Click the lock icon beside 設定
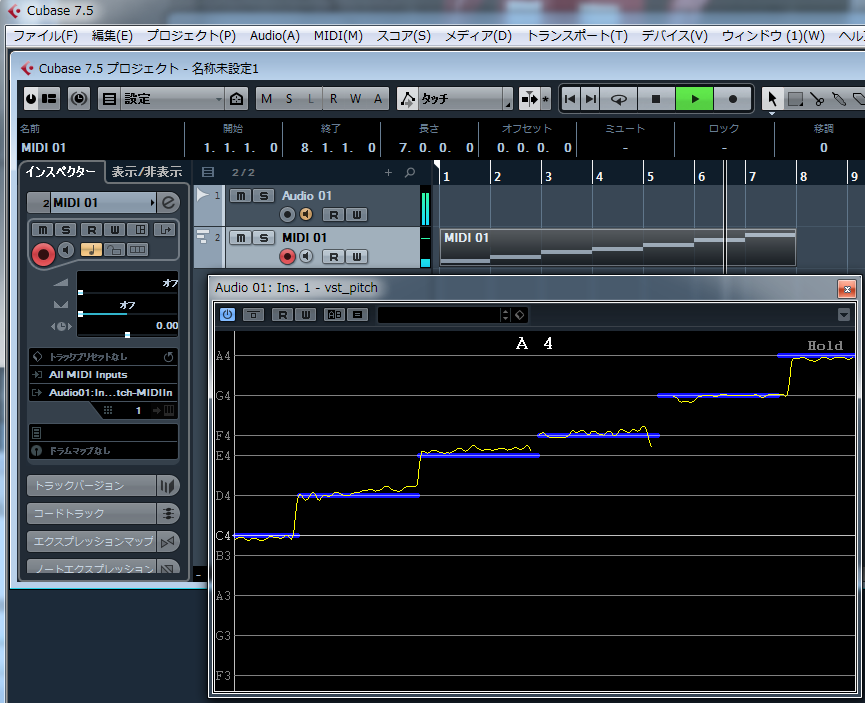Viewport: 865px width, 703px height. click(237, 99)
